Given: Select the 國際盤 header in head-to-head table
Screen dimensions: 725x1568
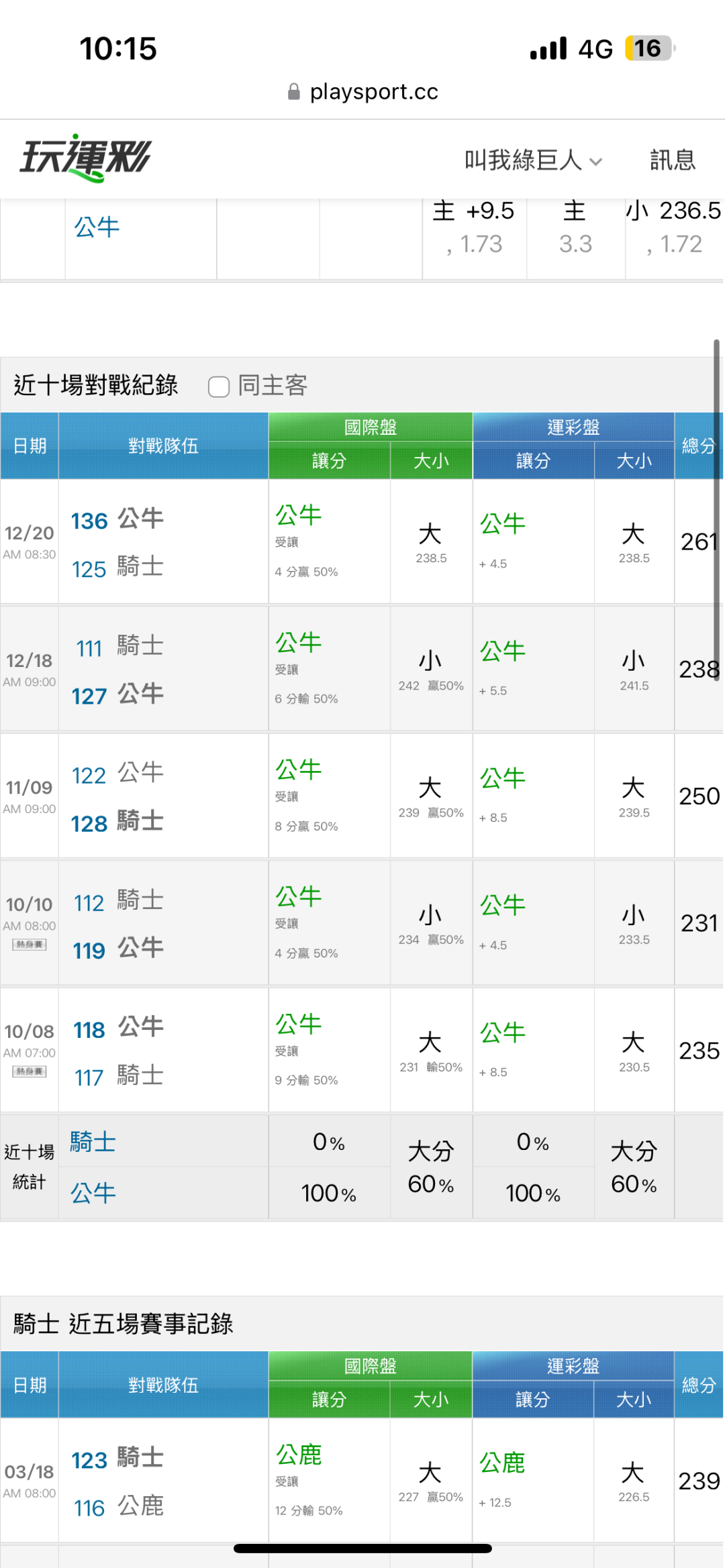Looking at the screenshot, I should (370, 427).
